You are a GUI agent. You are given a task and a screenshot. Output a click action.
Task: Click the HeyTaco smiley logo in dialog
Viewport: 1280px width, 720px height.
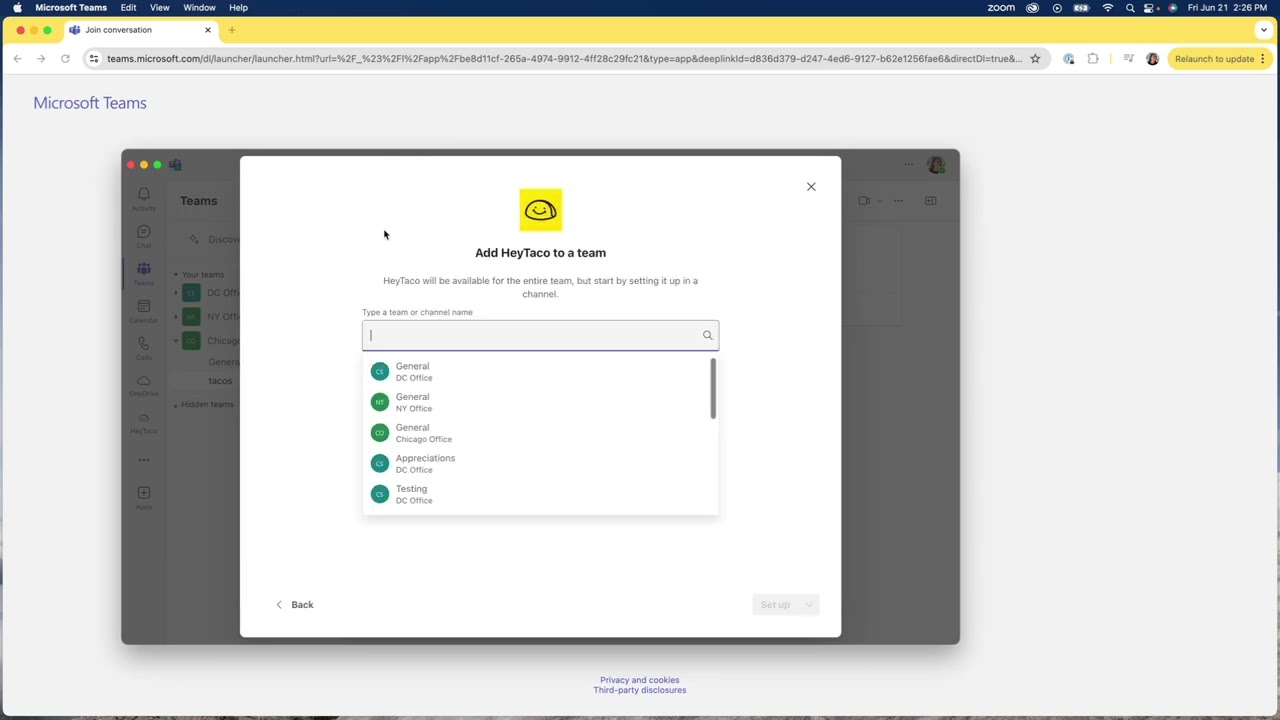click(540, 210)
